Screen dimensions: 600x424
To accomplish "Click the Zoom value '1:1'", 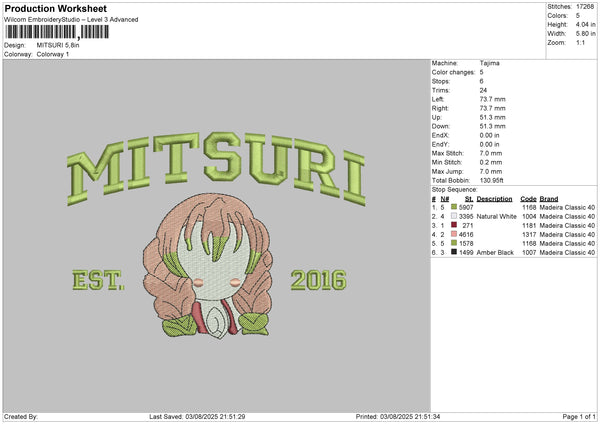I will (x=580, y=43).
